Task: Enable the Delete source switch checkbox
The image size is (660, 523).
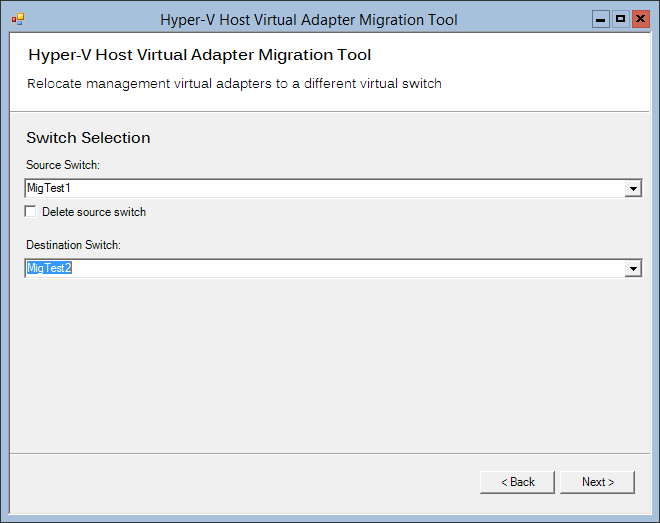Action: (x=30, y=211)
